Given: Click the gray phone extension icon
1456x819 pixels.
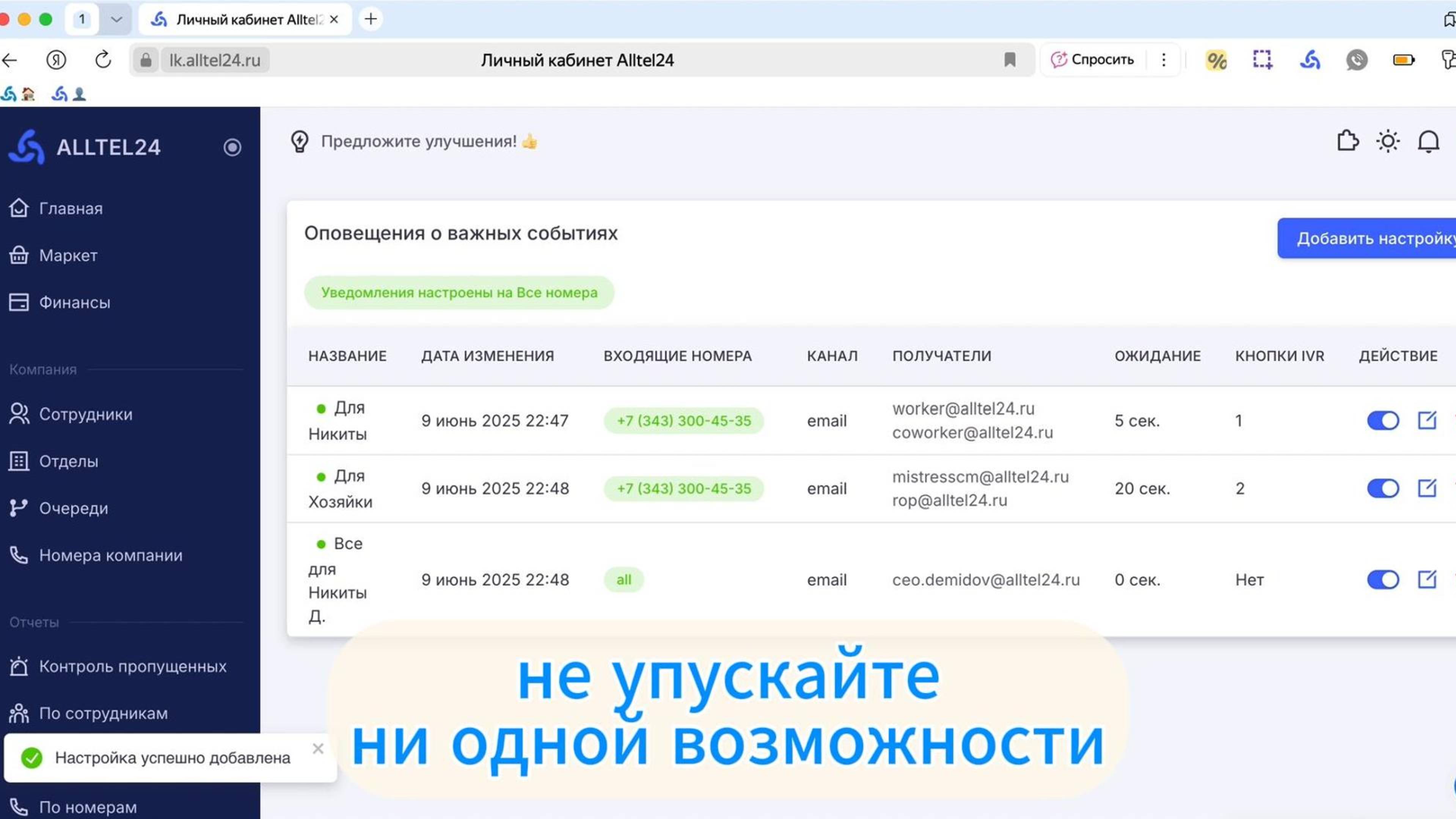Looking at the screenshot, I should click(x=1357, y=60).
